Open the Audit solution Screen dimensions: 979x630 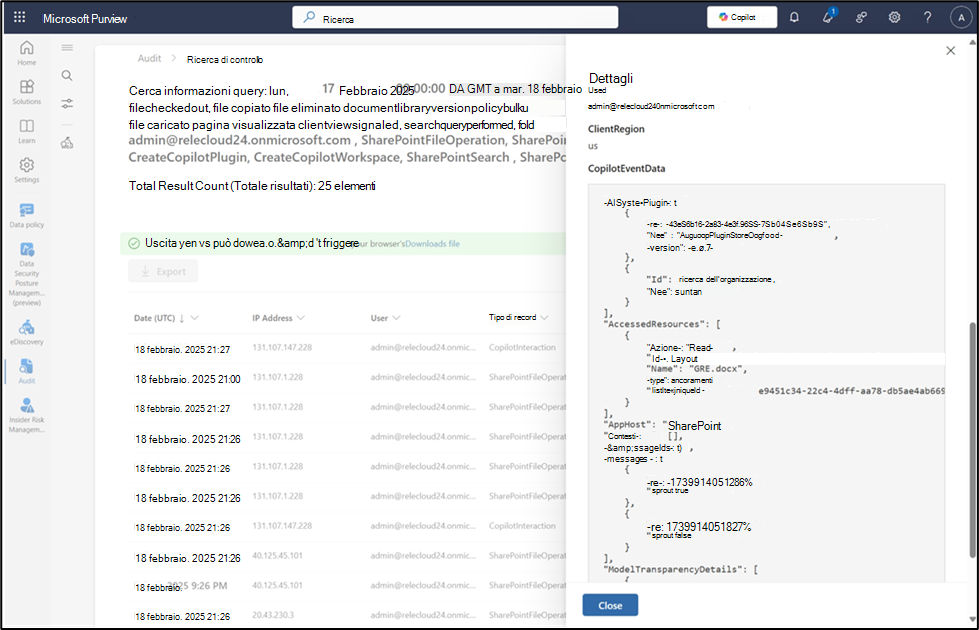click(x=27, y=371)
